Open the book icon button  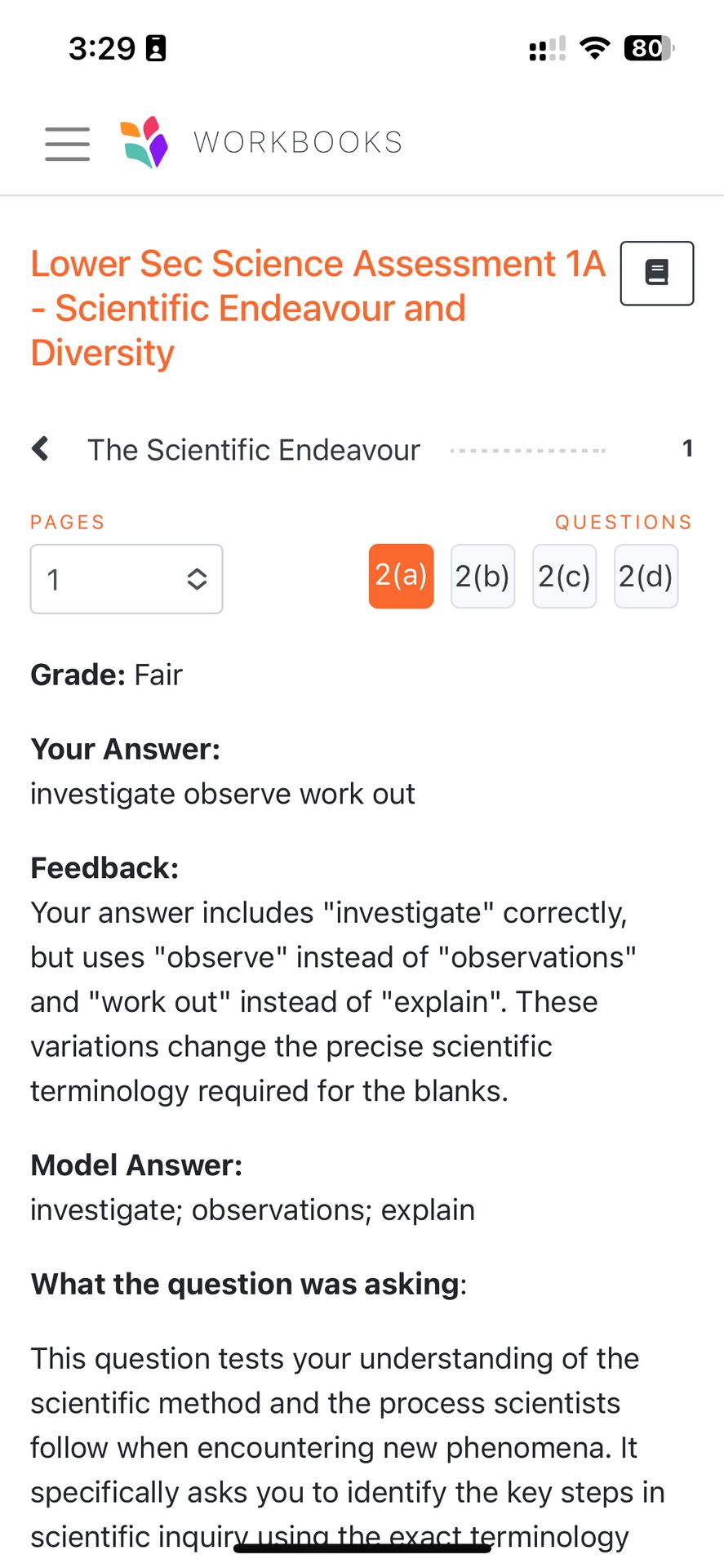656,273
